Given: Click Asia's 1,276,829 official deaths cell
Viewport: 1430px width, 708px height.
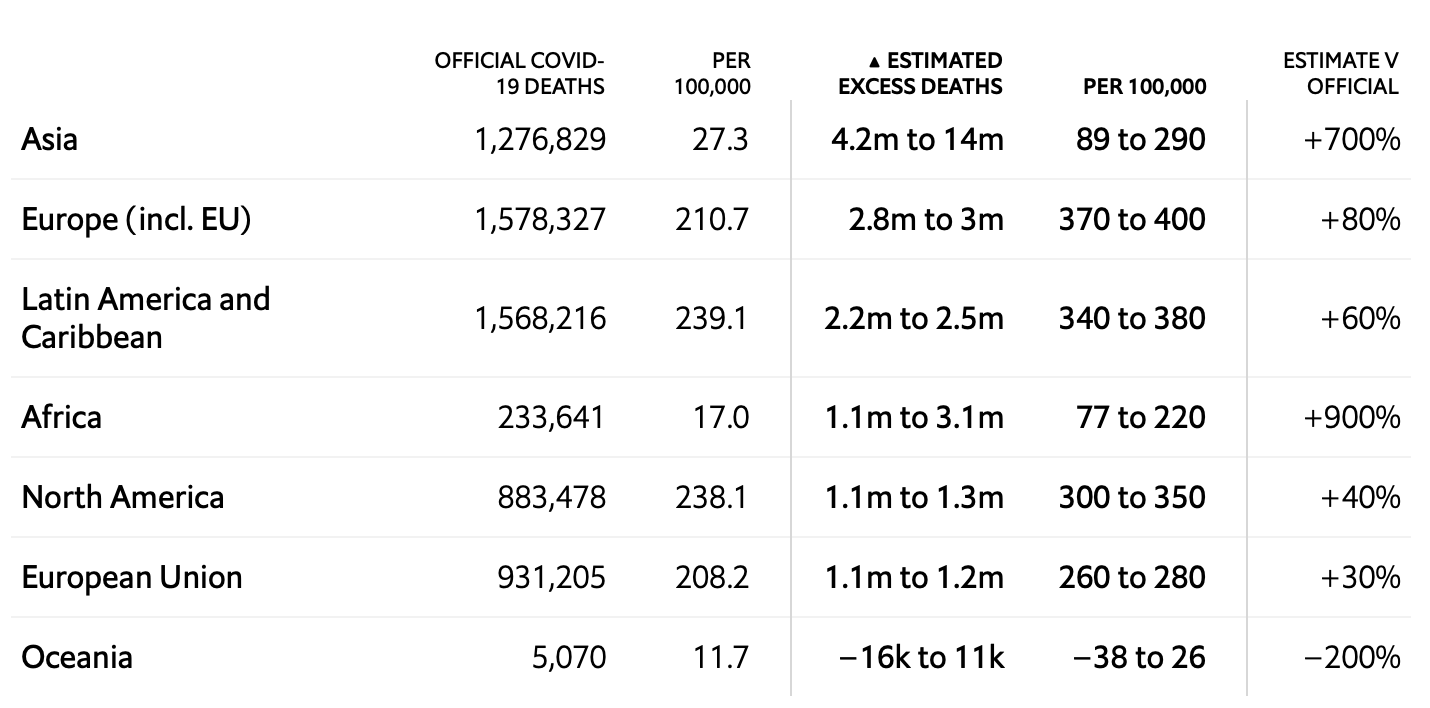Looking at the screenshot, I should coord(538,139).
